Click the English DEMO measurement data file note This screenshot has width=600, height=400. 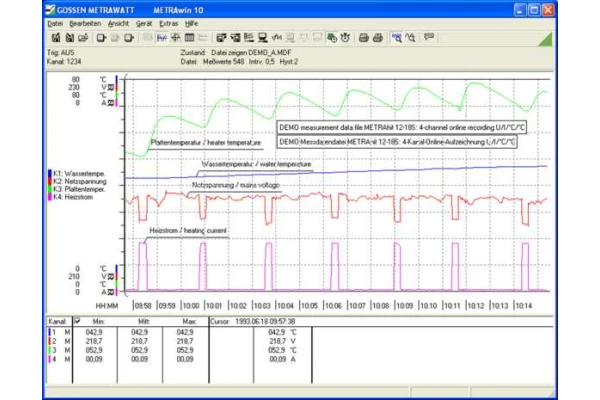pyautogui.click(x=402, y=127)
